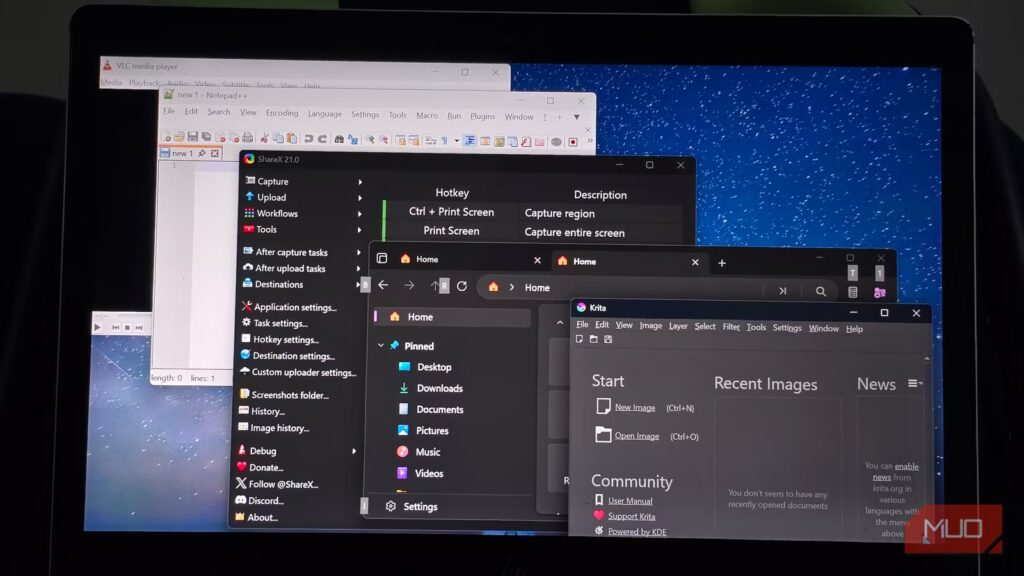Image resolution: width=1024 pixels, height=576 pixels.
Task: Select Home in the file manager sidebar
Action: [452, 317]
